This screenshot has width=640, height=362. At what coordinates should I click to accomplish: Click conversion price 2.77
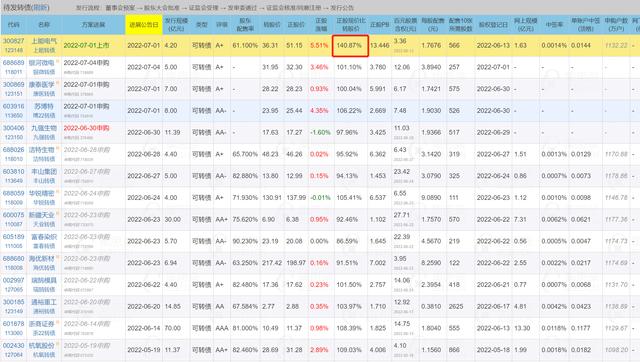coord(268,306)
